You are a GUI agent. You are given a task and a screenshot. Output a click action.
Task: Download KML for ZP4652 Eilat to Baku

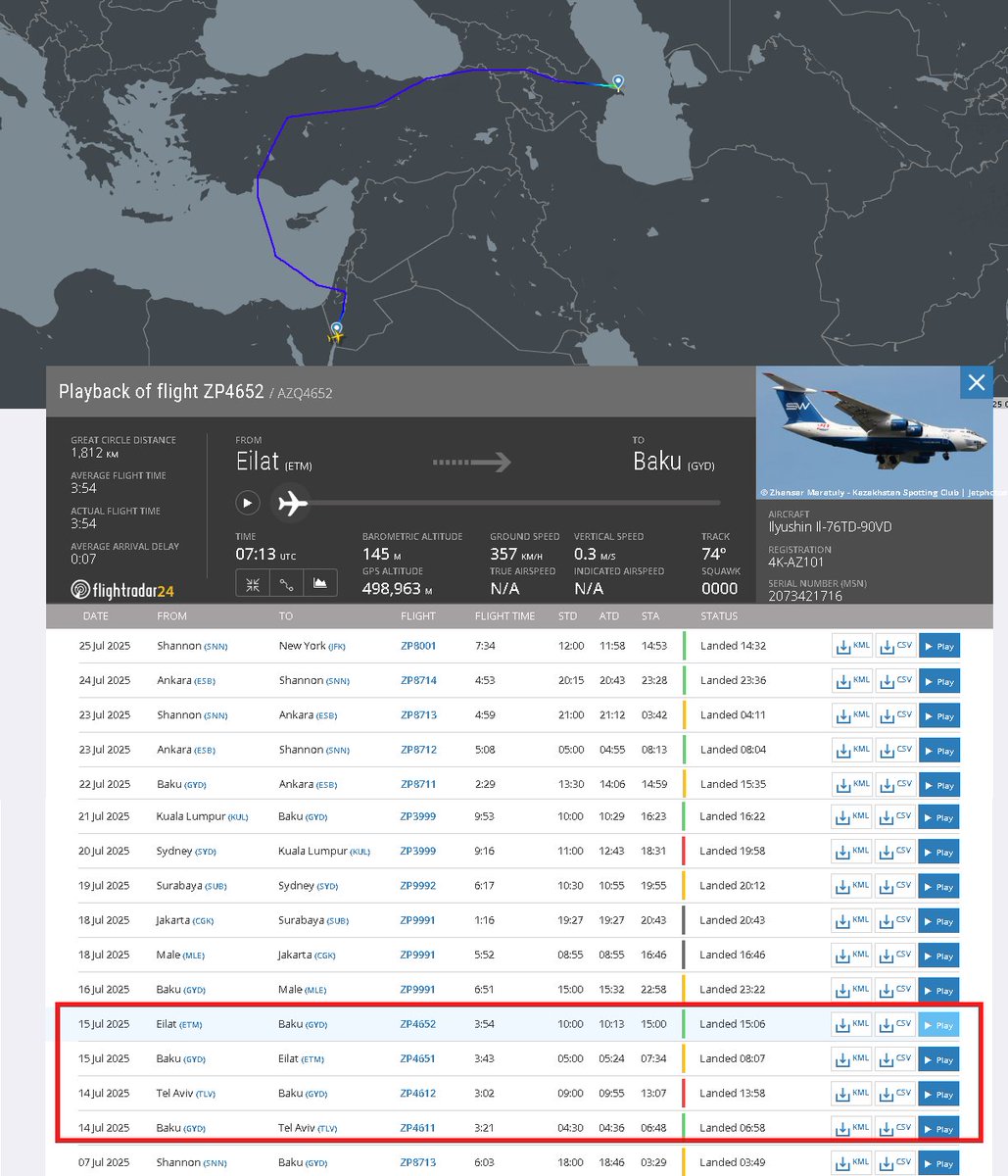click(851, 1025)
